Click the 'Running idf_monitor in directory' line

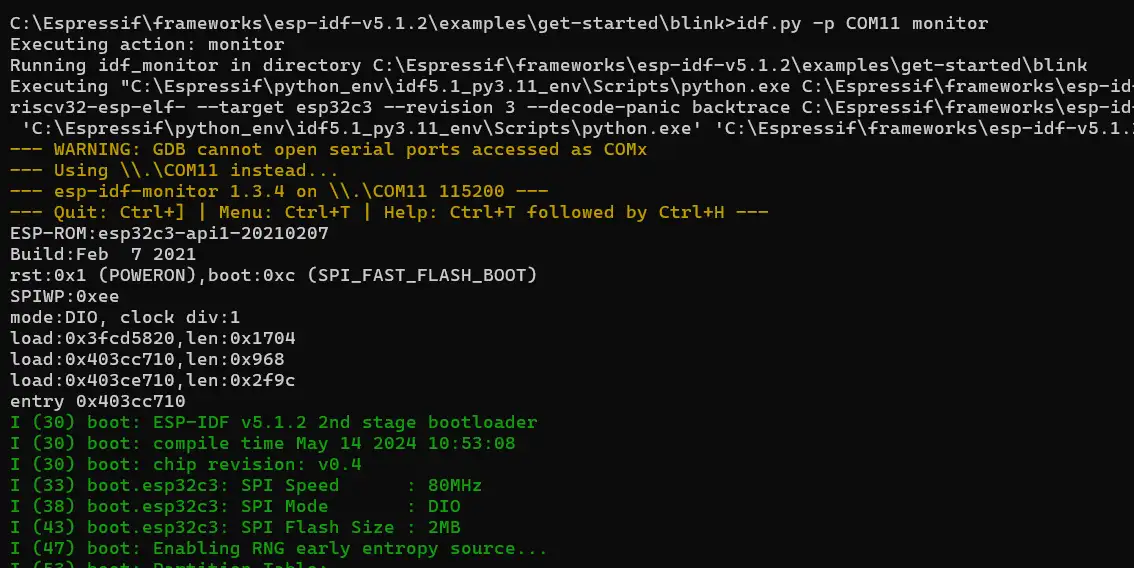point(548,65)
